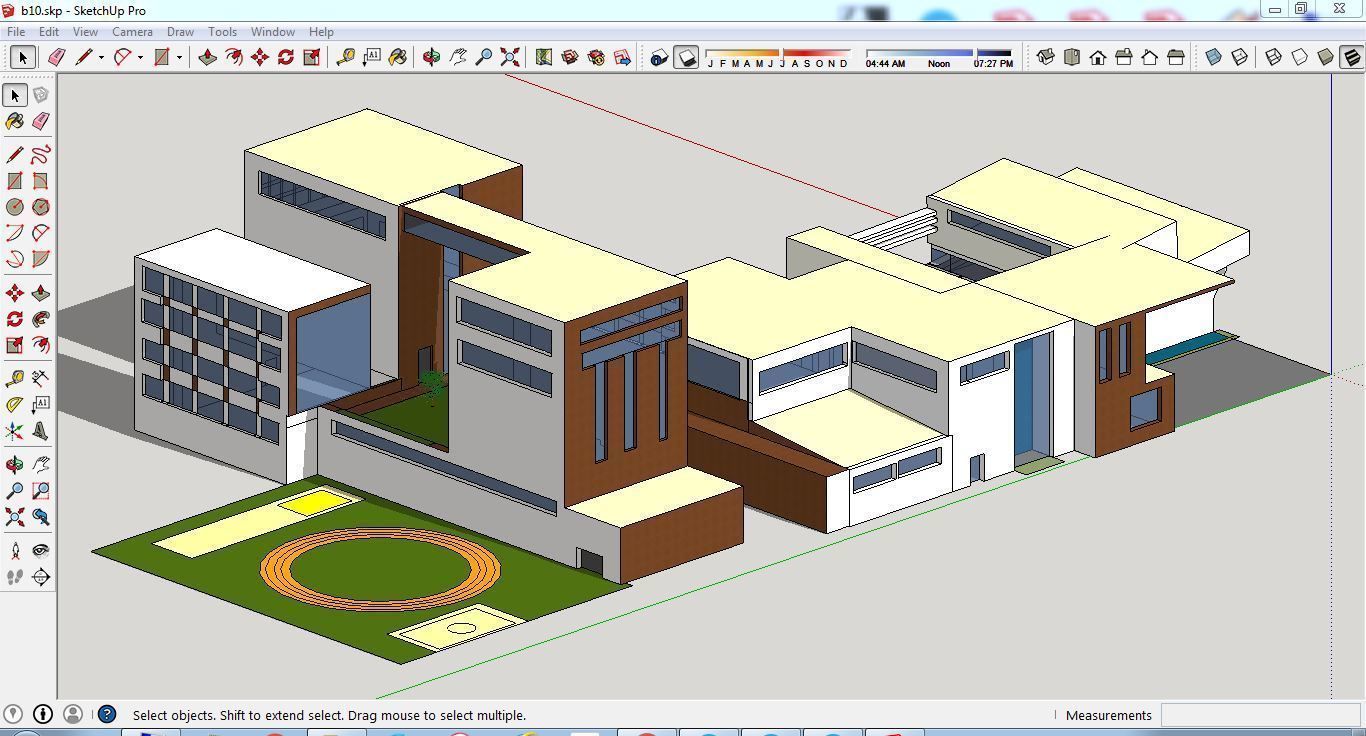
Task: Set the shadow month slider
Action: (778, 53)
